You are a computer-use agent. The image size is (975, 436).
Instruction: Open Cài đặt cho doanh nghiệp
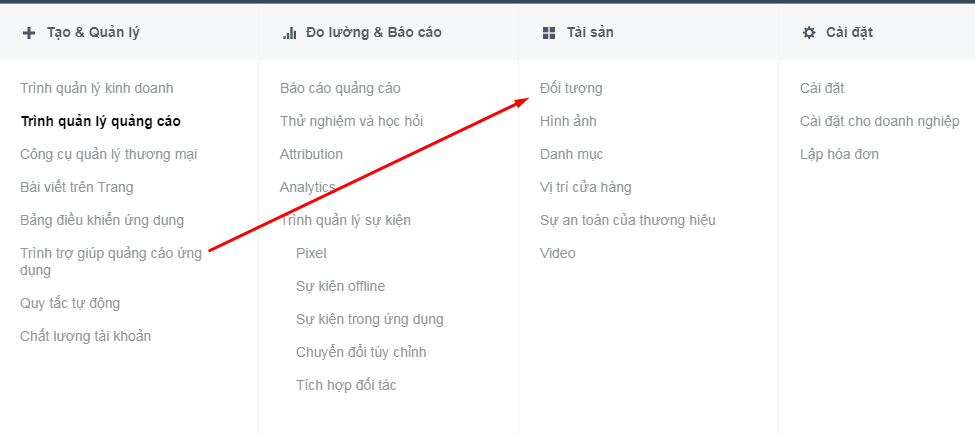880,121
